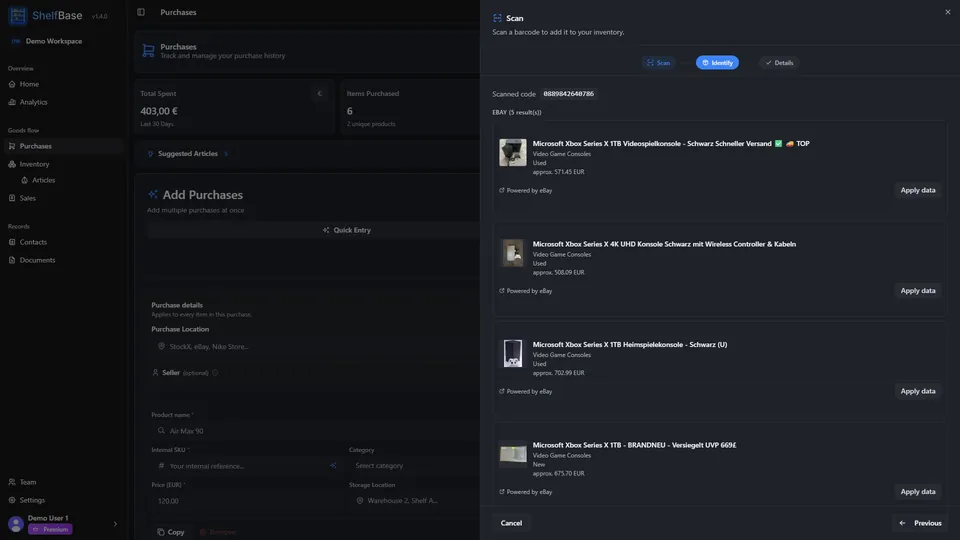This screenshot has width=960, height=540.
Task: Click the Cancel button in Scan panel
Action: [x=511, y=523]
